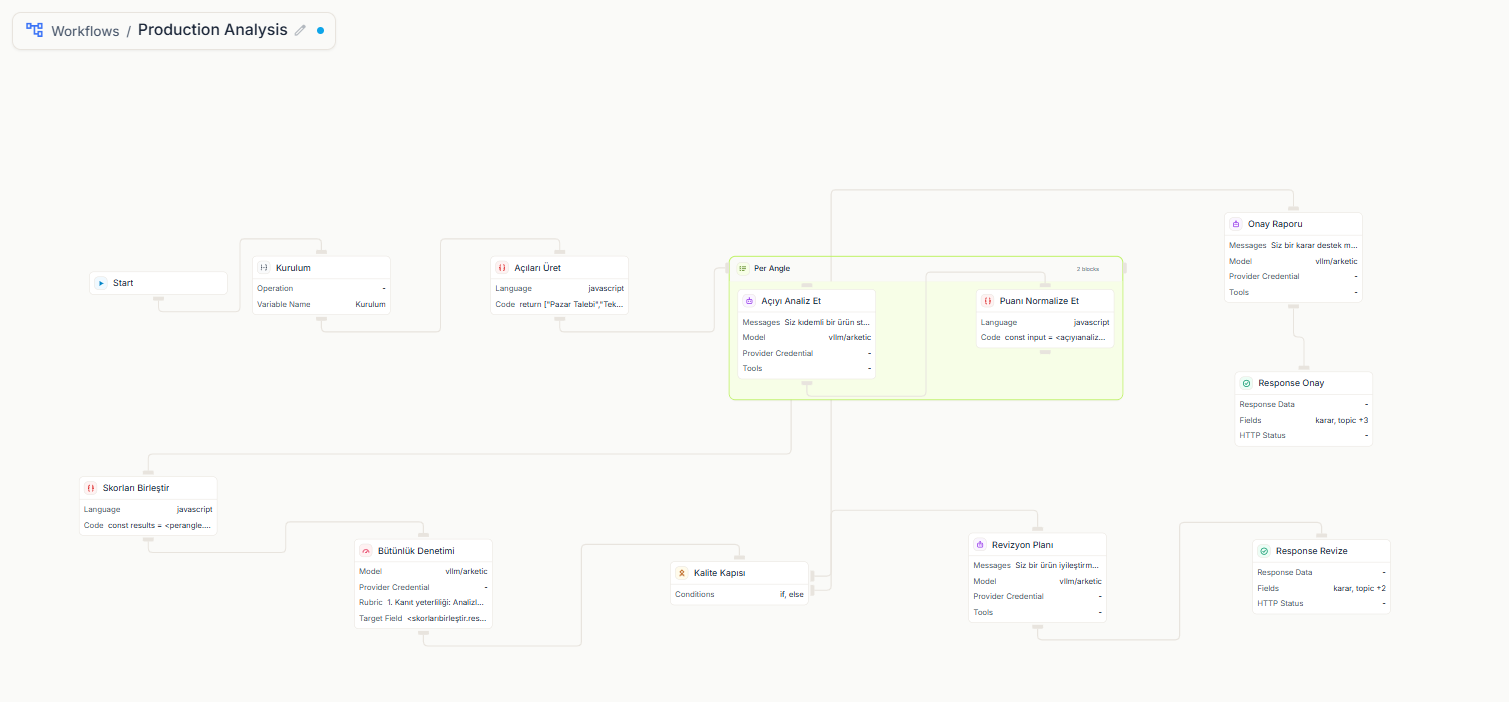The height and width of the screenshot is (702, 1509).
Task: Click Fields row in Response Revize
Action: [1321, 588]
